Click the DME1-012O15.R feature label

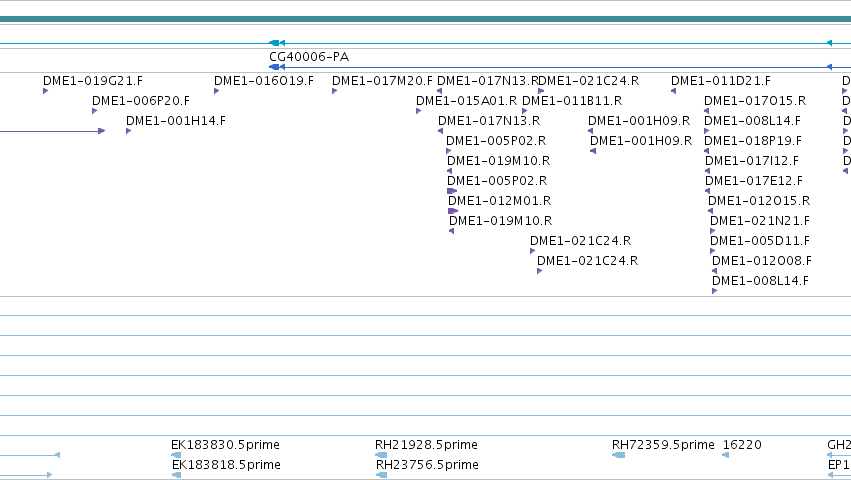[759, 201]
